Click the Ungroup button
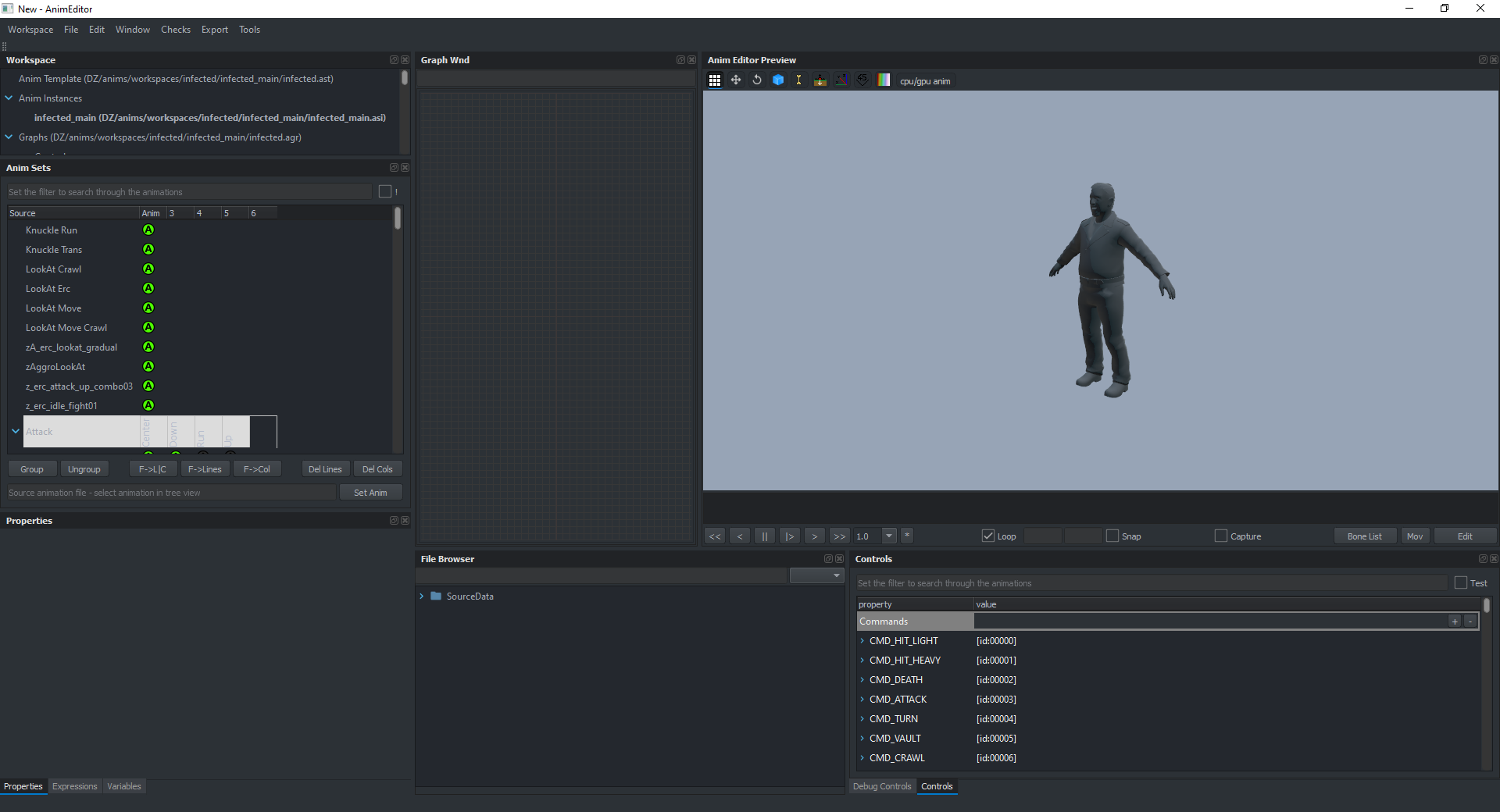 [x=84, y=469]
